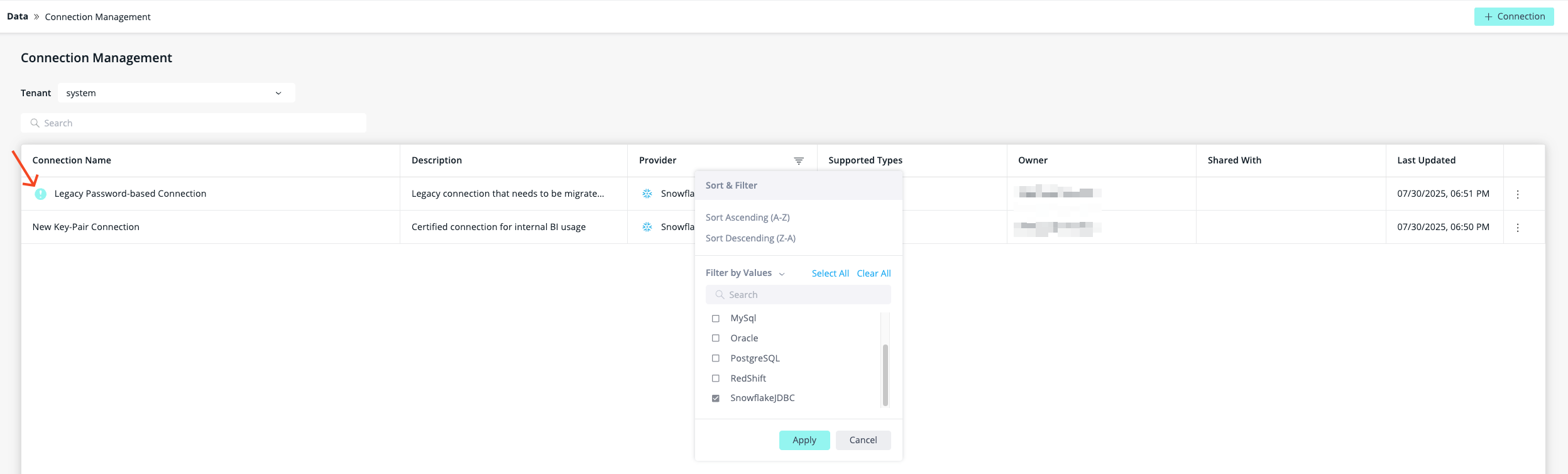Open three-dot menu for Legacy Password-based Connection
This screenshot has height=474, width=1568.
click(1518, 194)
